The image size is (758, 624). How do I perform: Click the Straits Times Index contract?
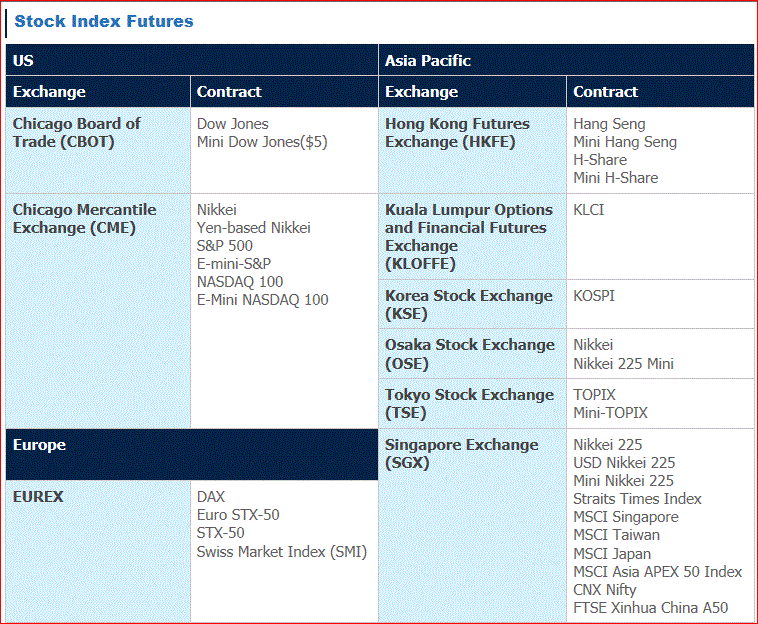pyautogui.click(x=637, y=499)
